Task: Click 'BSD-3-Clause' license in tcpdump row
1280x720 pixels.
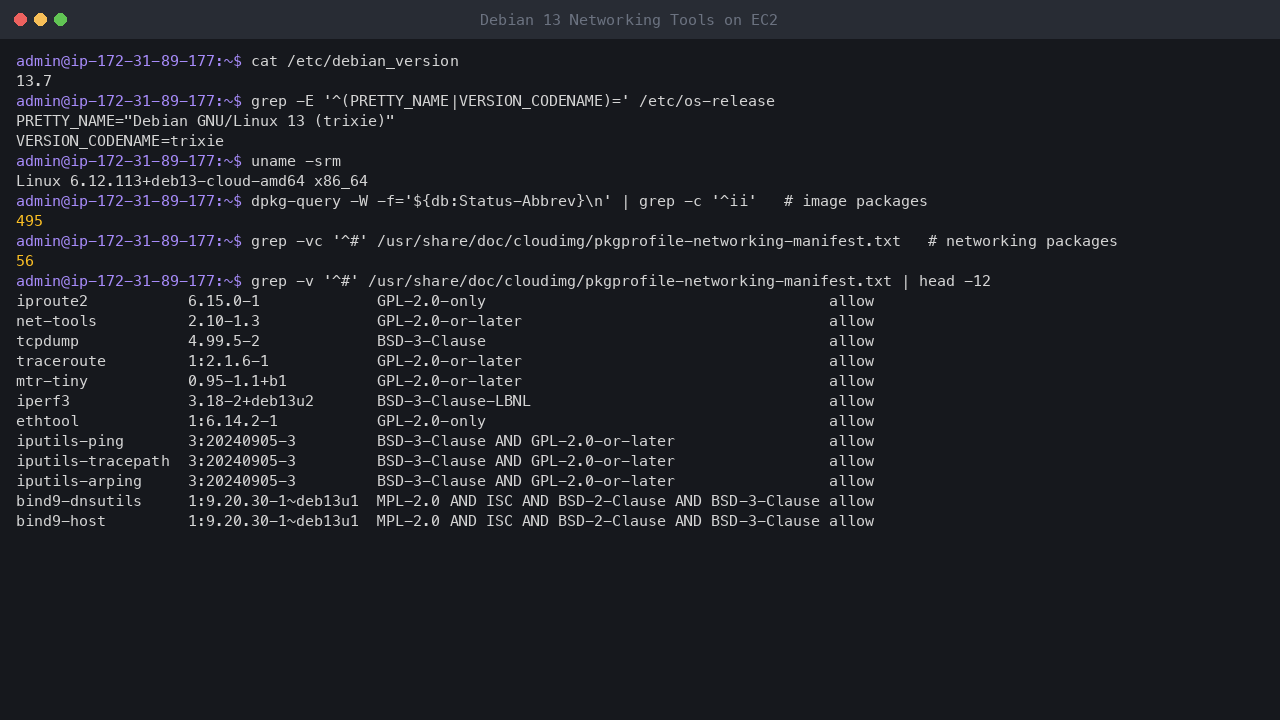Action: [431, 341]
